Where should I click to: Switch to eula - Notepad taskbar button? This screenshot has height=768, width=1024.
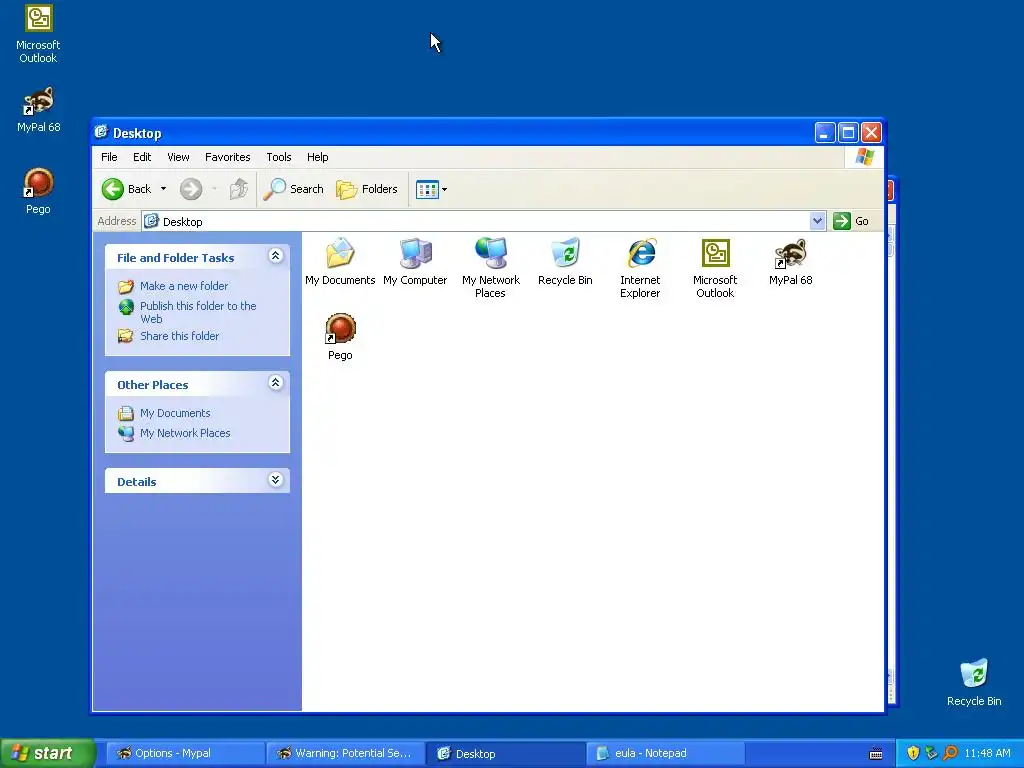point(666,754)
